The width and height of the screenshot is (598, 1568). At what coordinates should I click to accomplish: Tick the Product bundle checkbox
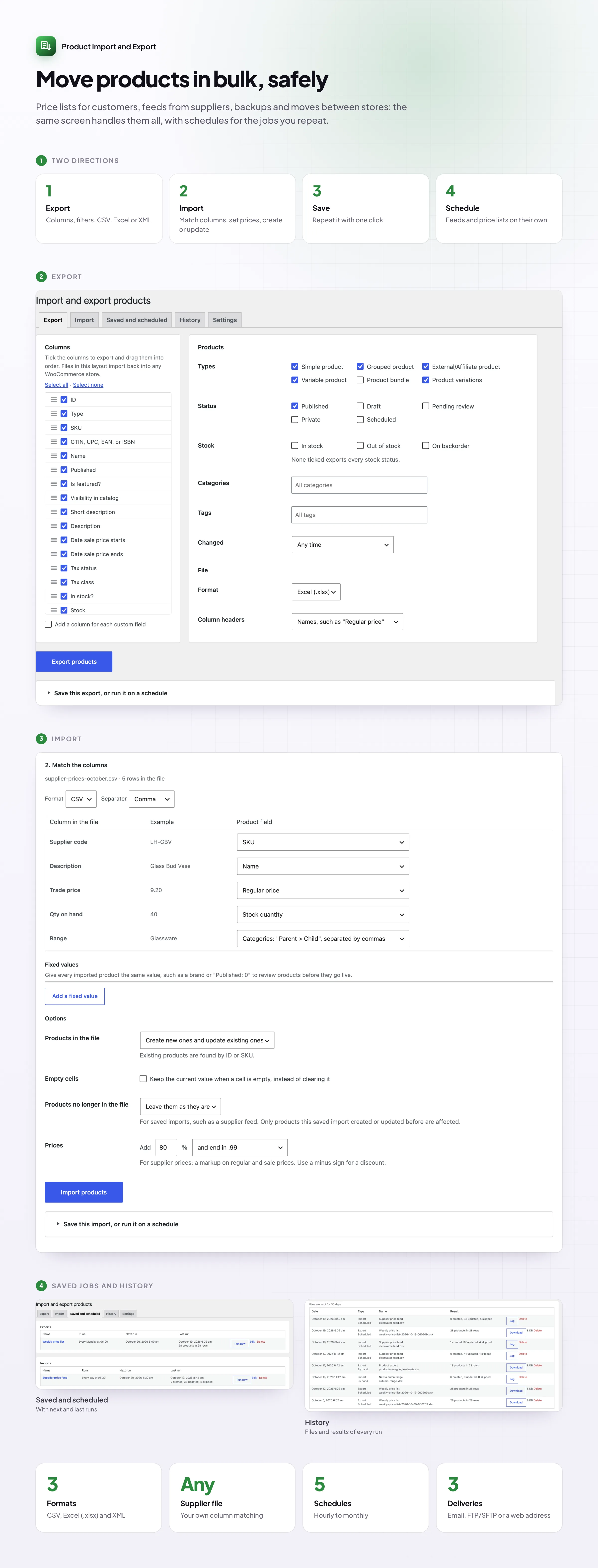pyautogui.click(x=360, y=380)
